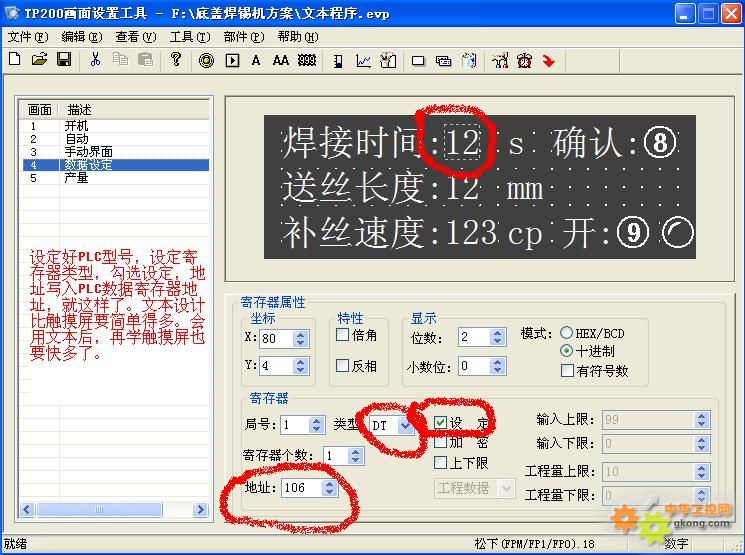
Task: Open the 帮助(H) menu
Action: pos(298,37)
